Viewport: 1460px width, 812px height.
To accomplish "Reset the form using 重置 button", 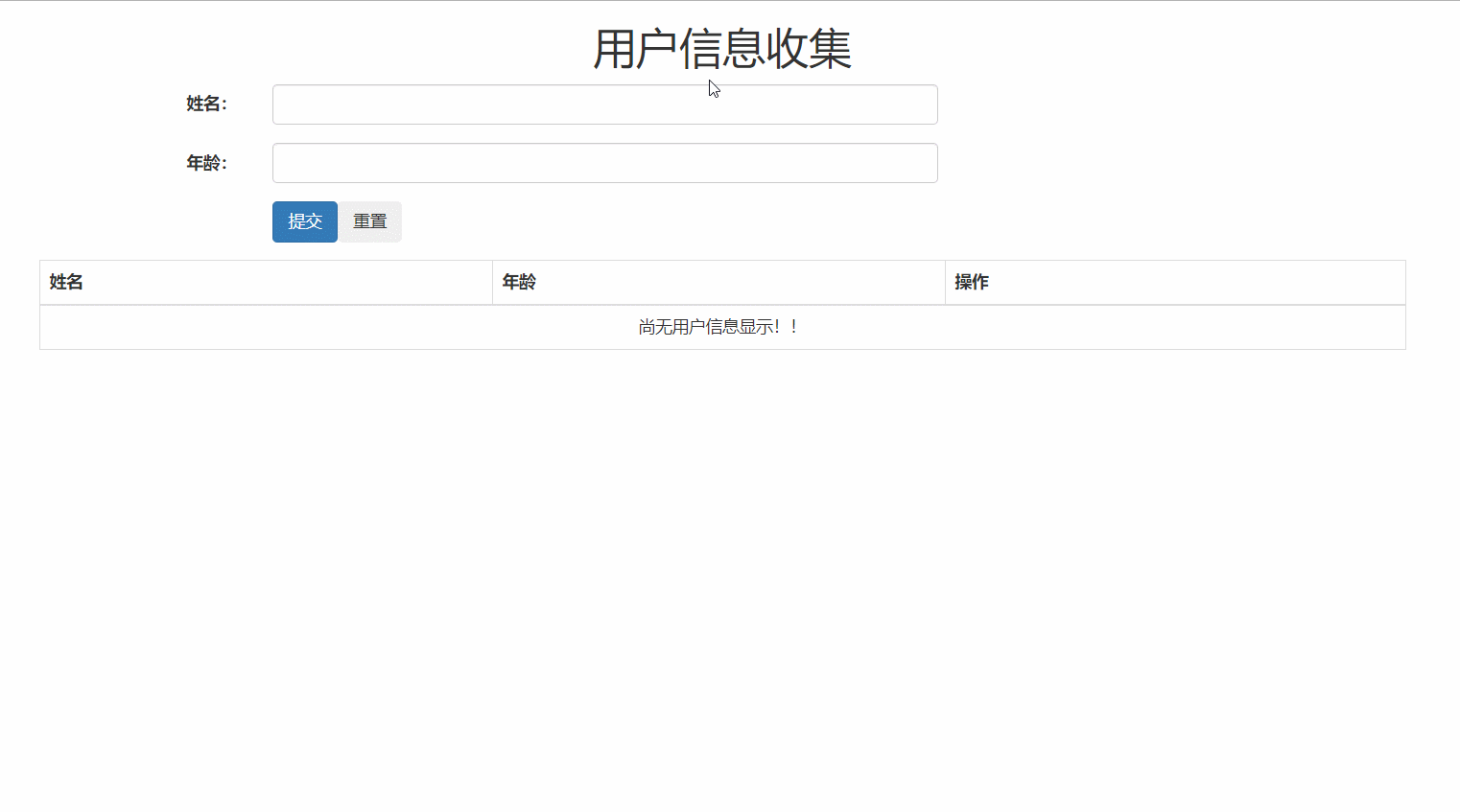I will click(x=370, y=221).
